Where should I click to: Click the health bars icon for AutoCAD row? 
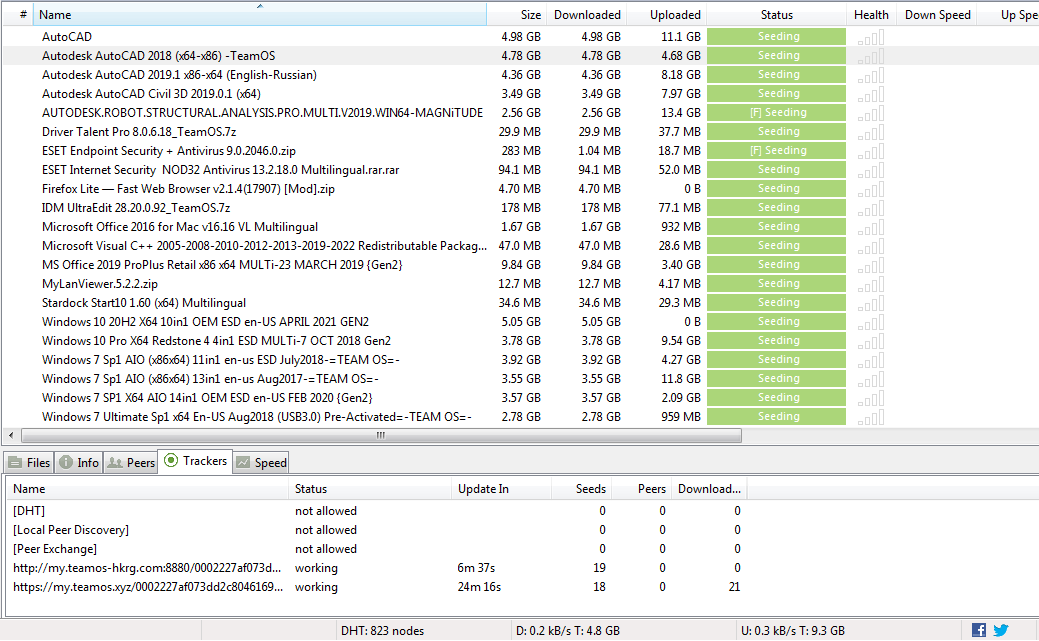point(871,37)
